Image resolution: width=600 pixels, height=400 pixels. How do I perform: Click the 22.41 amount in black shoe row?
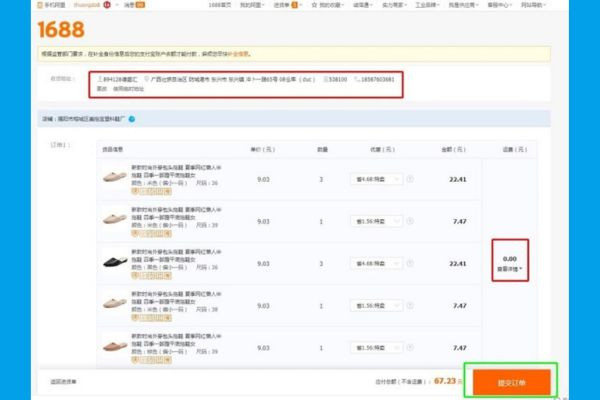[458, 263]
